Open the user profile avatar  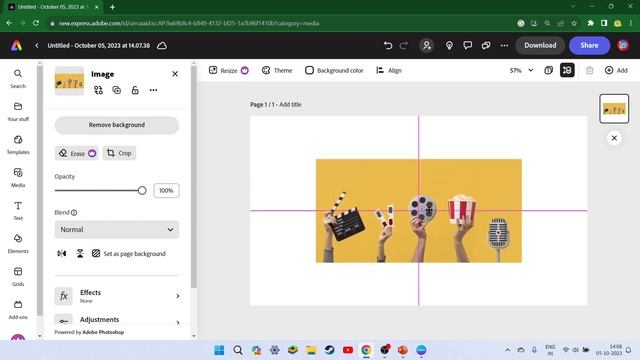coord(623,45)
